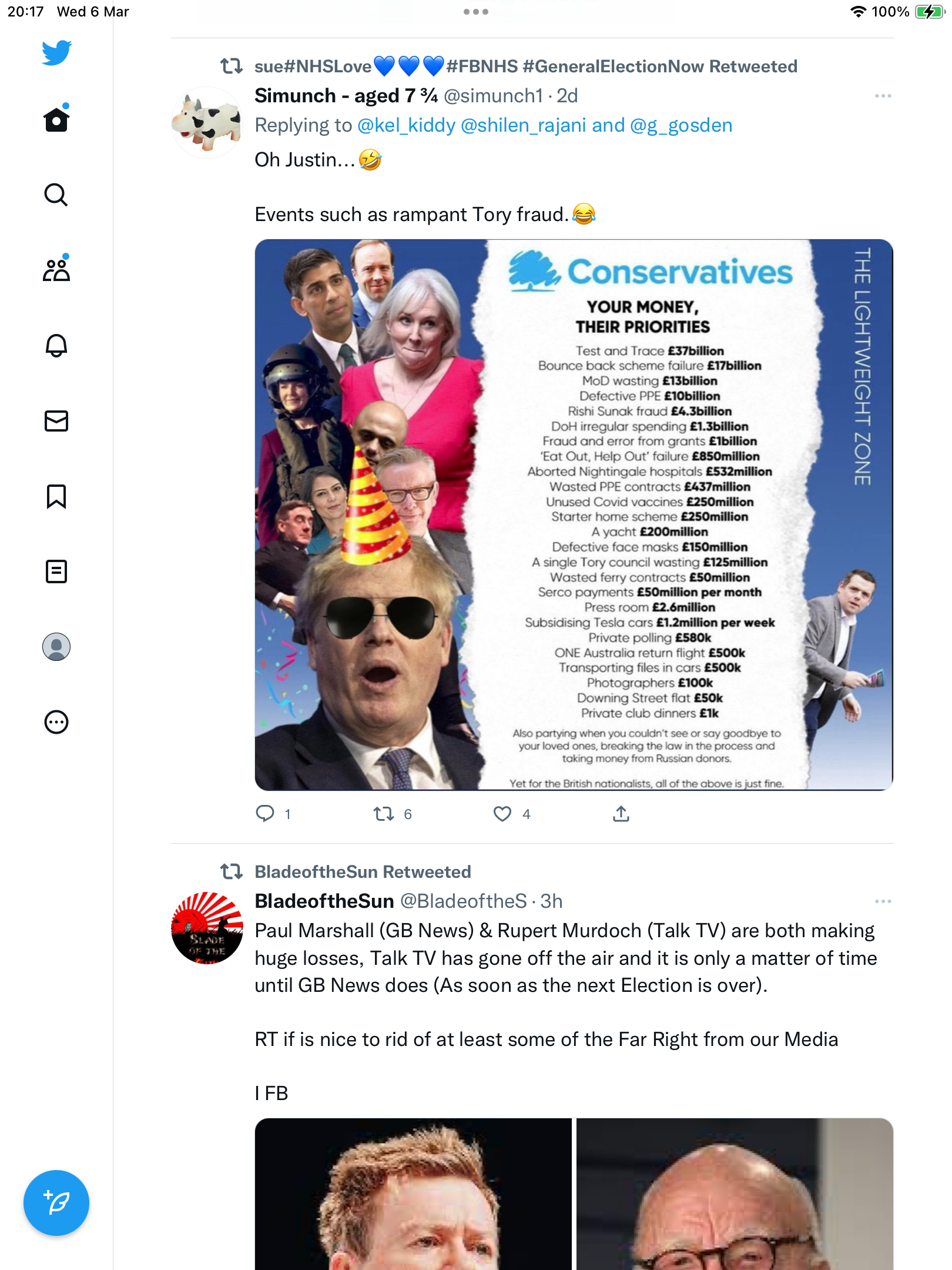952x1270 pixels.
Task: Open Notifications bell icon
Action: (x=56, y=345)
